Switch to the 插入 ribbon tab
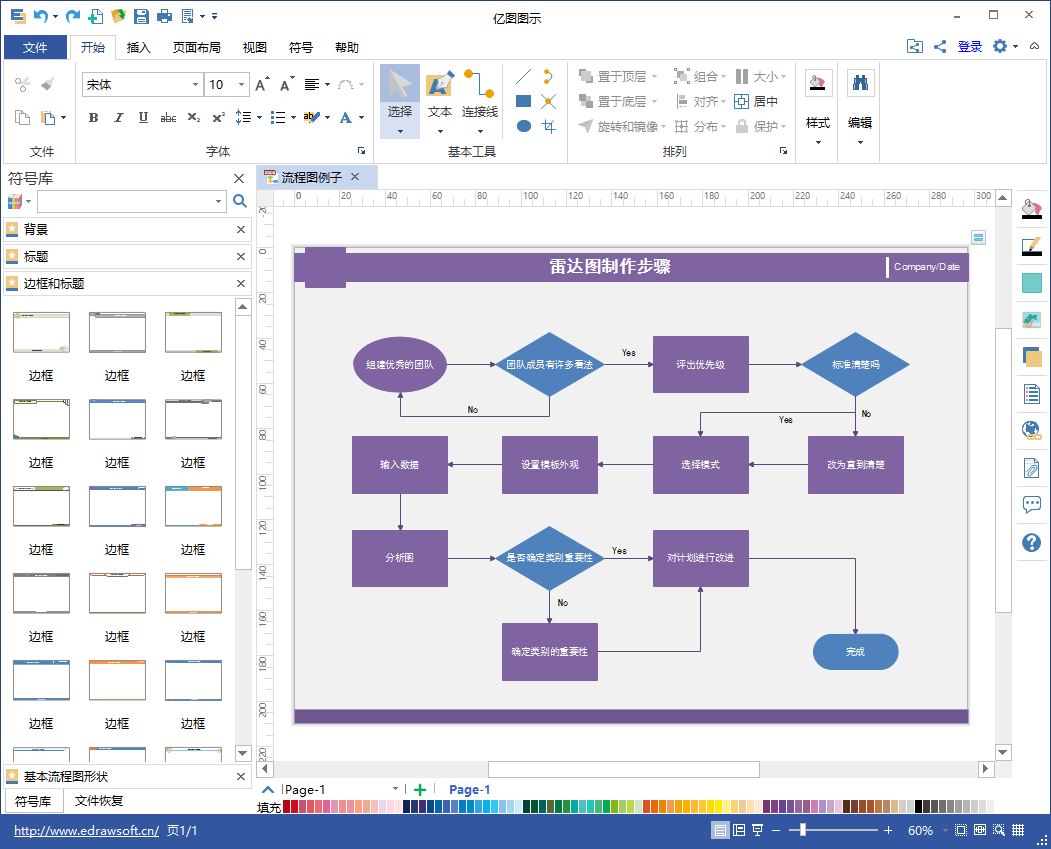The width and height of the screenshot is (1051, 849). pos(138,47)
